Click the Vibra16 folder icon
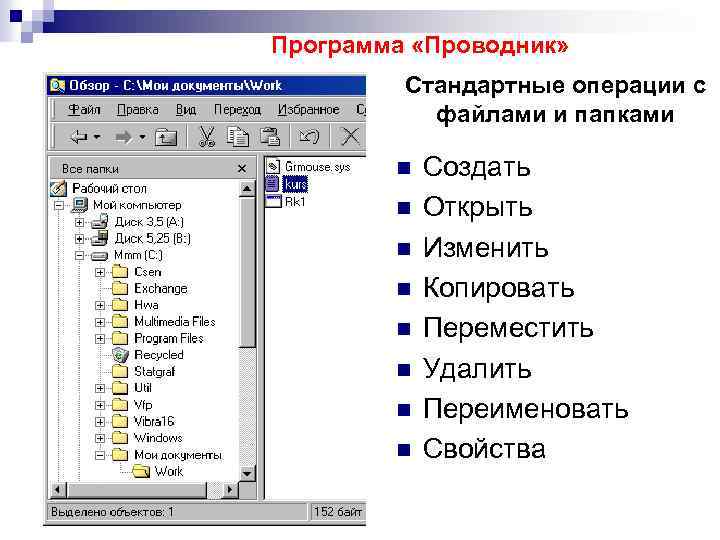Viewport: 720px width, 540px height. (x=120, y=421)
